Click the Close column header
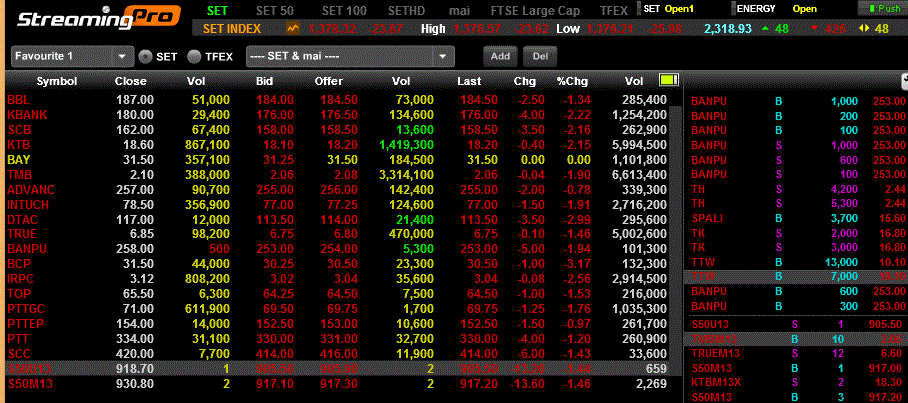Screen dimensions: 908x403 tap(131, 82)
